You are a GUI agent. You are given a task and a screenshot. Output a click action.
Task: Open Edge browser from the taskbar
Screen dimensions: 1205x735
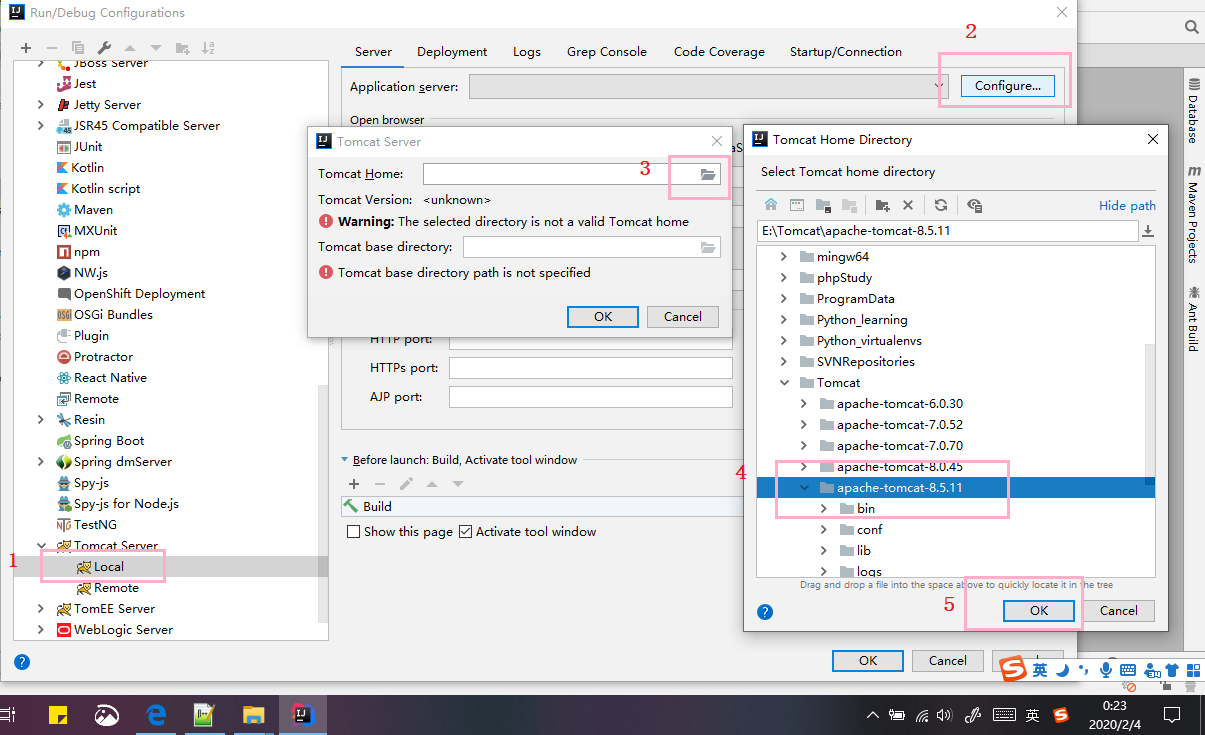156,714
